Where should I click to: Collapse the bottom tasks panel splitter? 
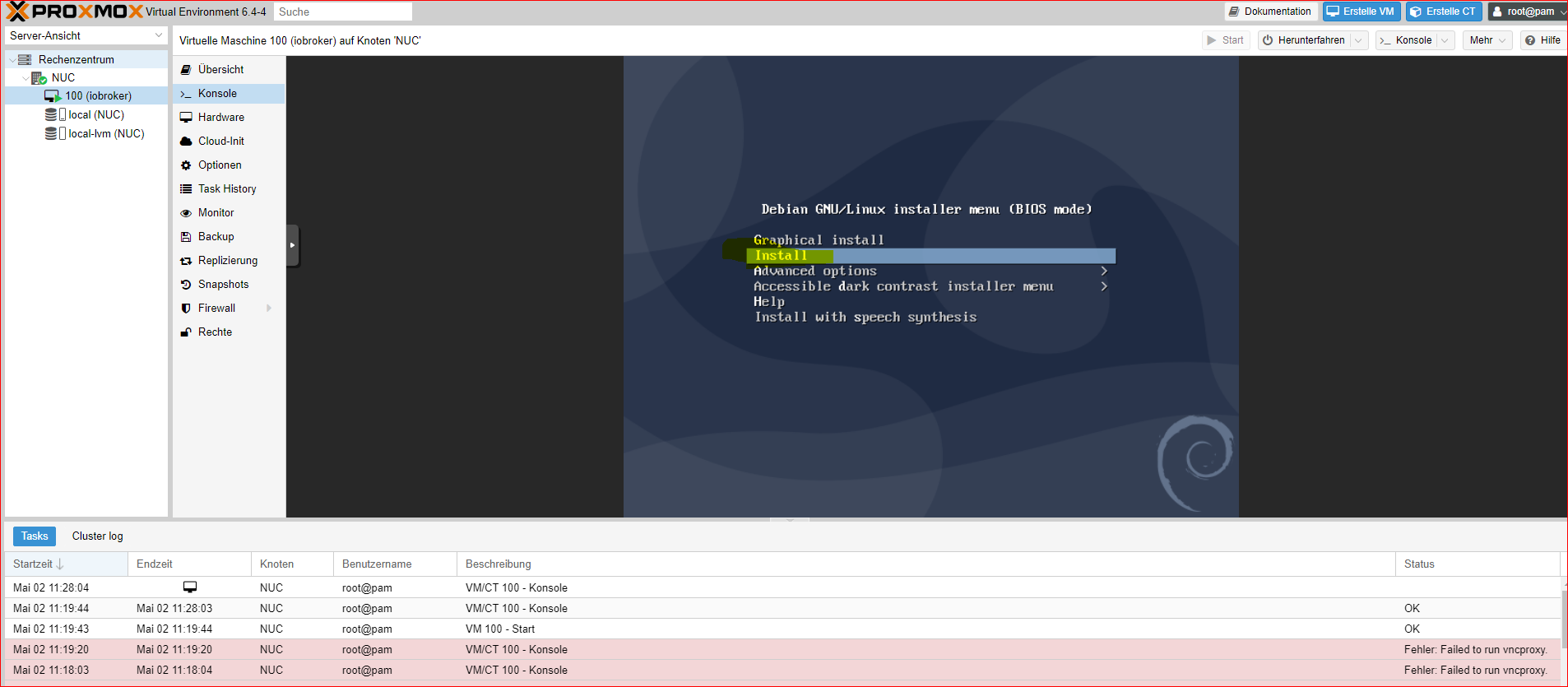[x=790, y=520]
